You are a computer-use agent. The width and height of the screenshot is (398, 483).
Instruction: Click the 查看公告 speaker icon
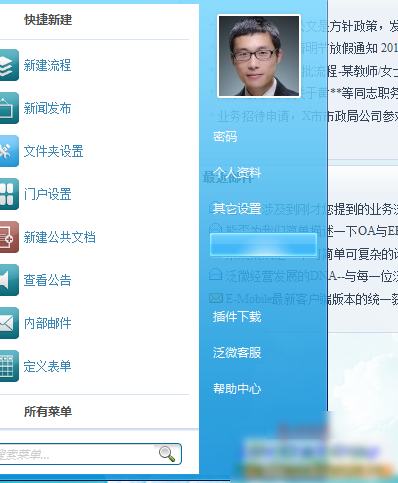9,280
